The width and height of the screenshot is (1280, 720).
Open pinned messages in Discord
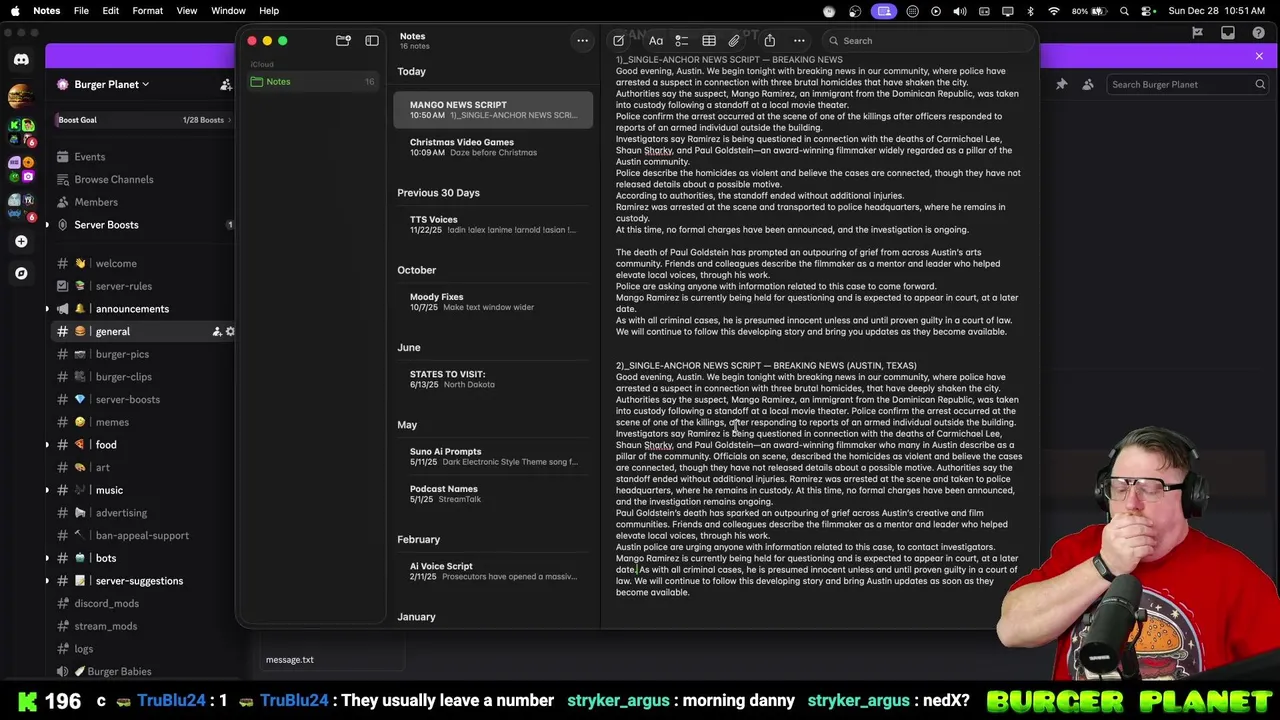[x=1062, y=85]
